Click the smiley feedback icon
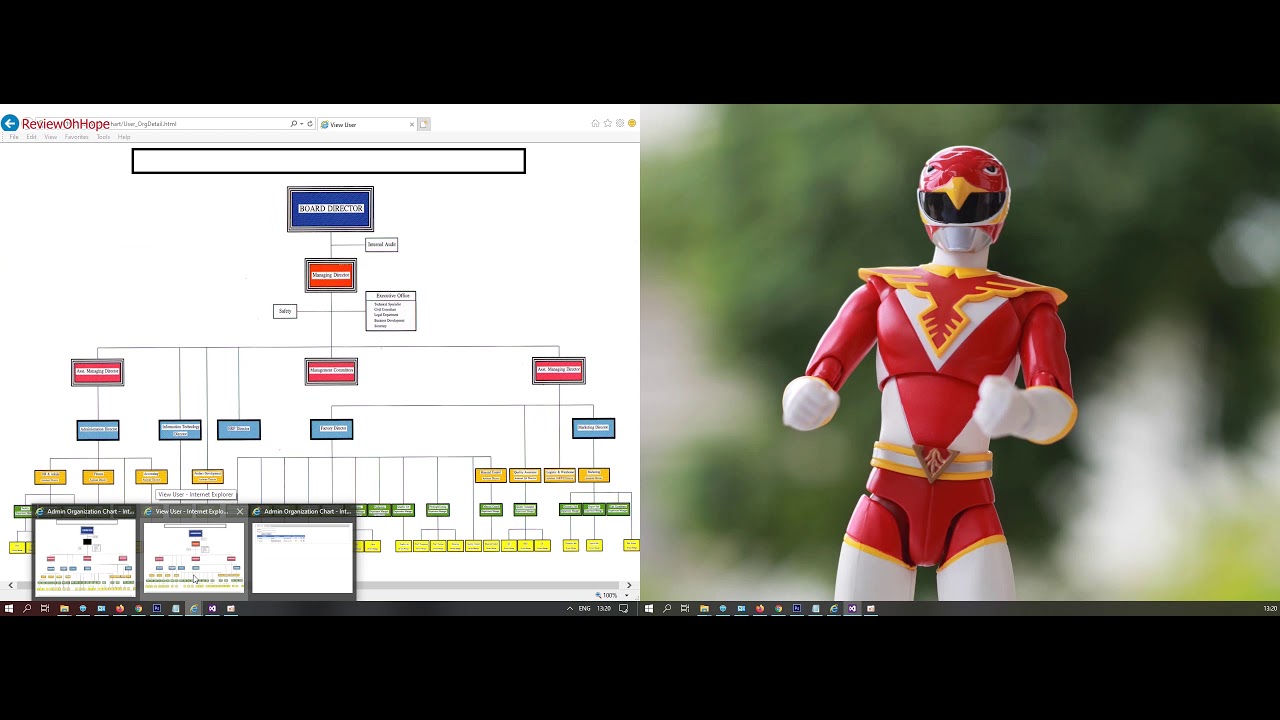1280x720 pixels. click(631, 123)
